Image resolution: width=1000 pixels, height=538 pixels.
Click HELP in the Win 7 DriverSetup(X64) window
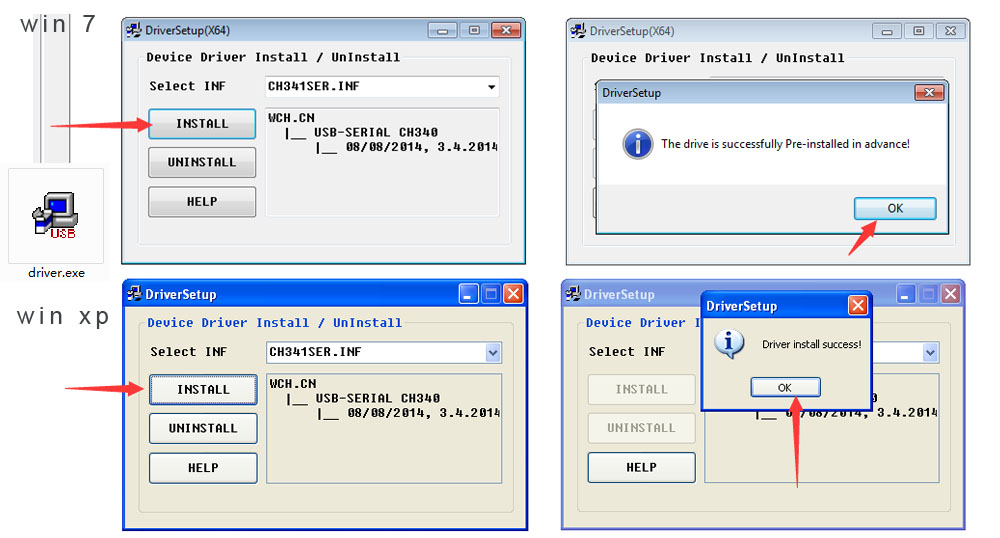[x=202, y=202]
